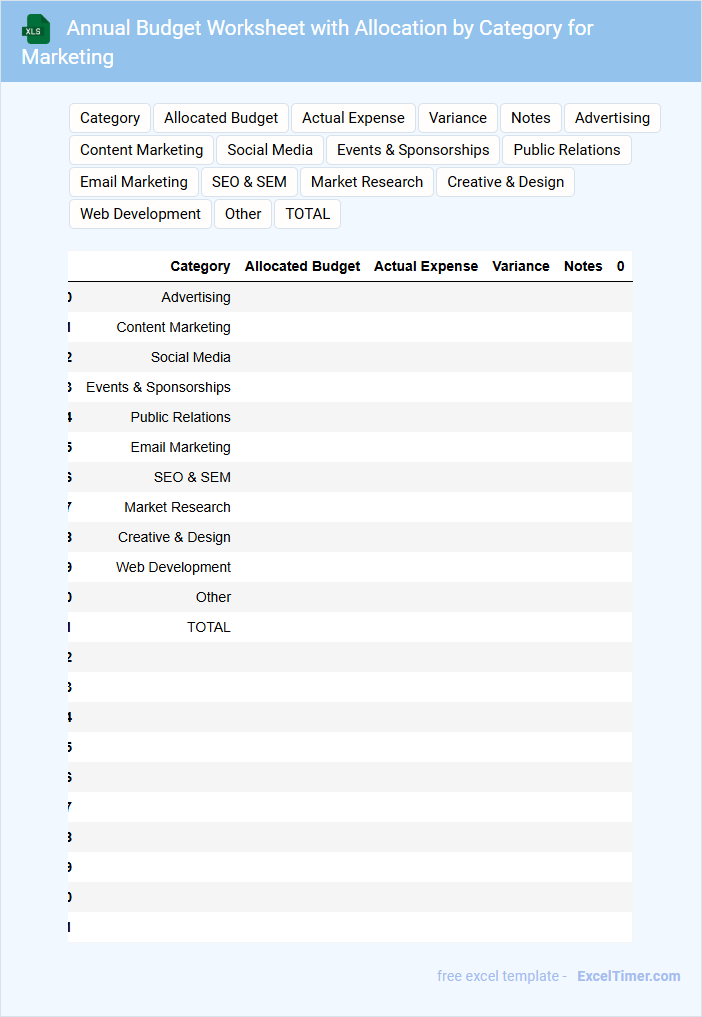Select the Market Research table row
The height and width of the screenshot is (1017, 702).
point(350,507)
